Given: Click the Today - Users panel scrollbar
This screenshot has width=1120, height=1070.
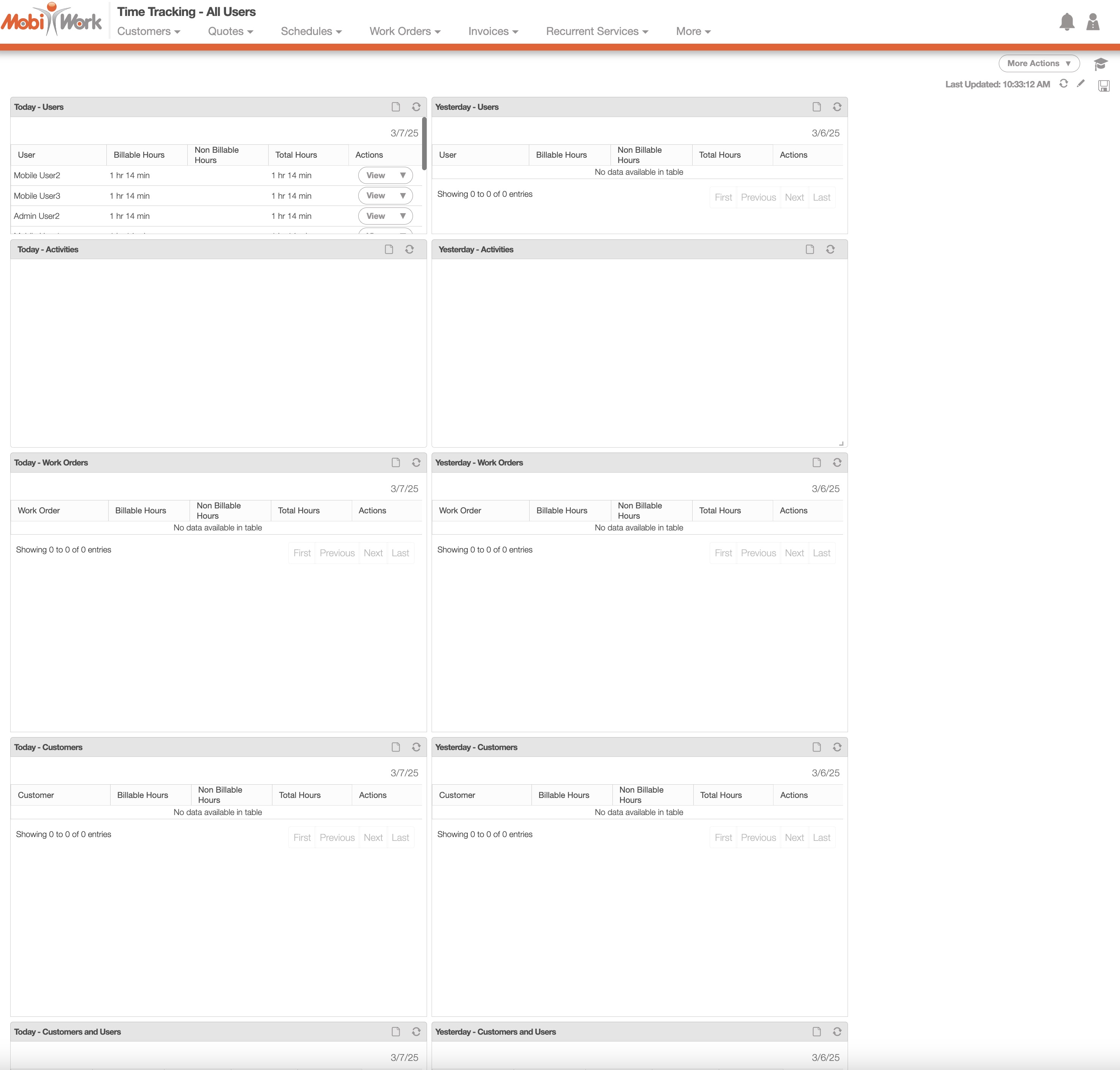Looking at the screenshot, I should click(x=424, y=143).
